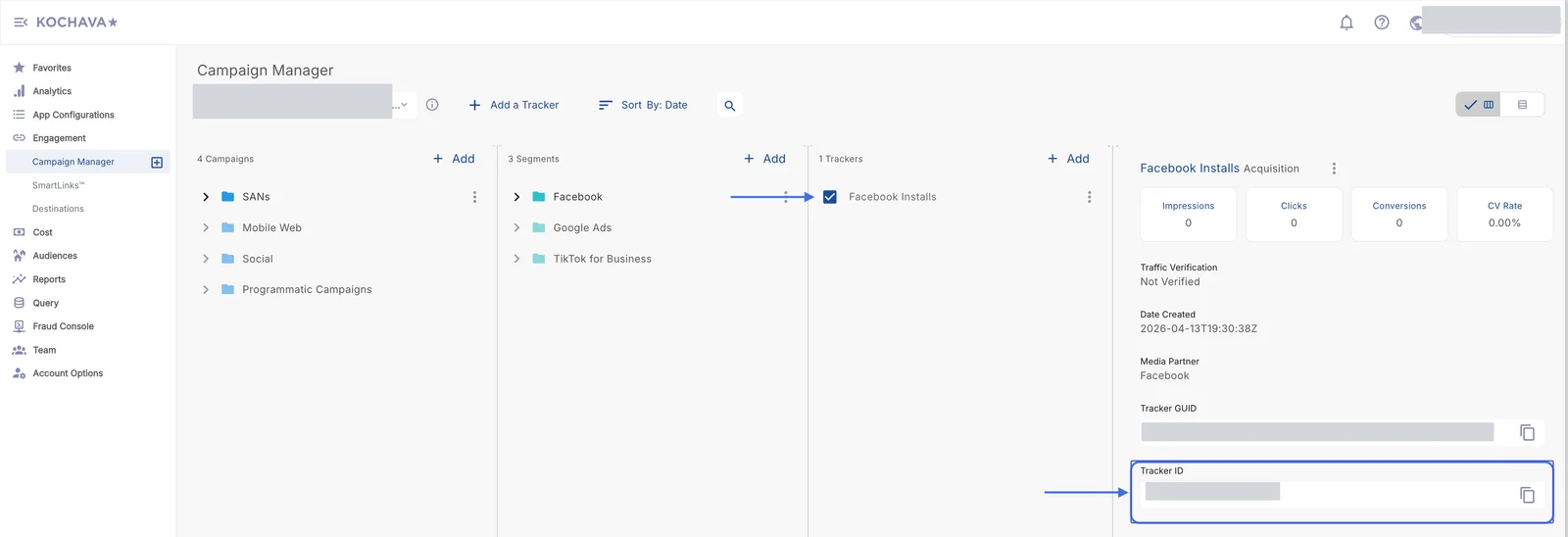The image size is (1568, 537).
Task: Open the Cost money icon
Action: pos(19,232)
